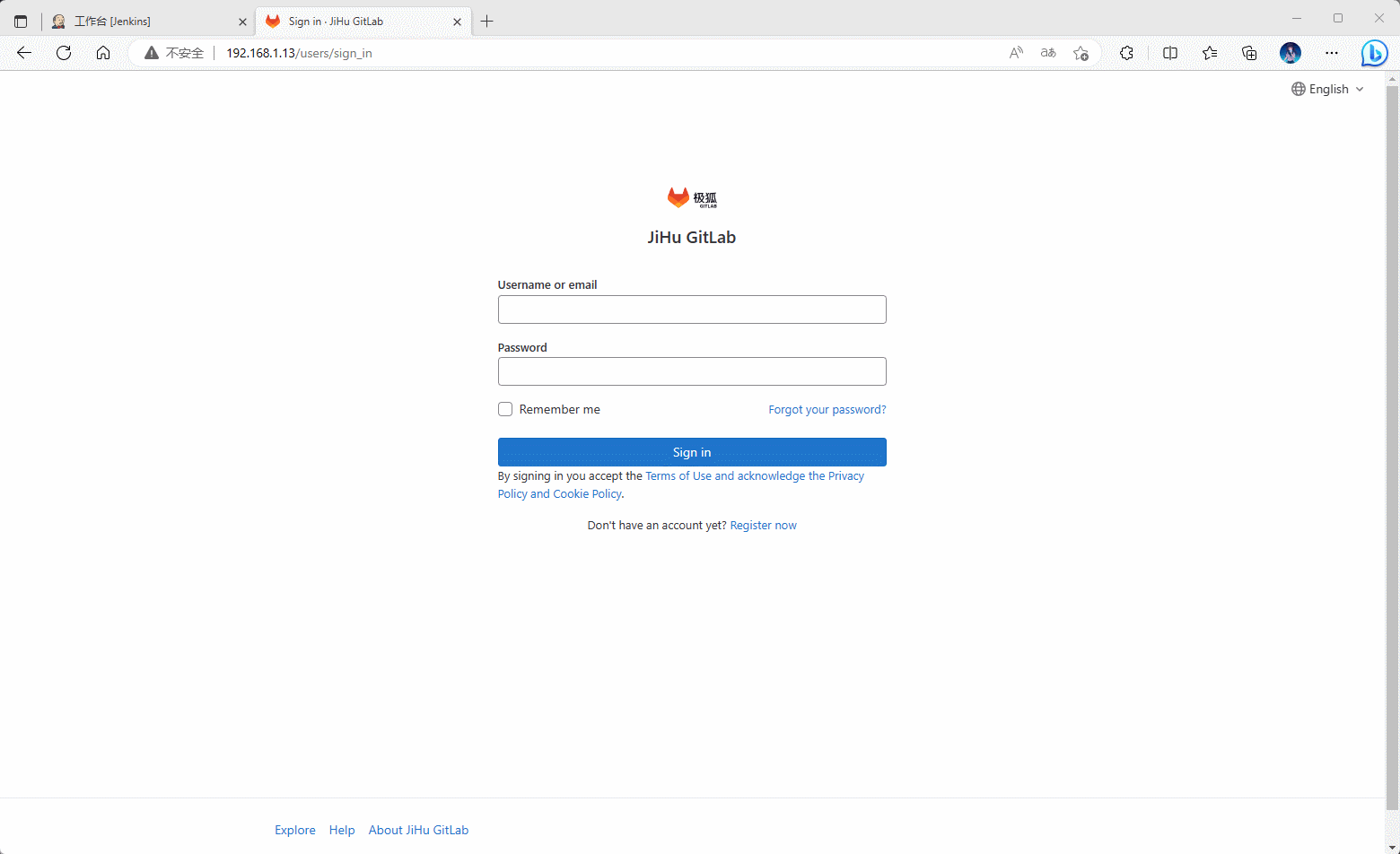Minimize the browser window

1297,18
